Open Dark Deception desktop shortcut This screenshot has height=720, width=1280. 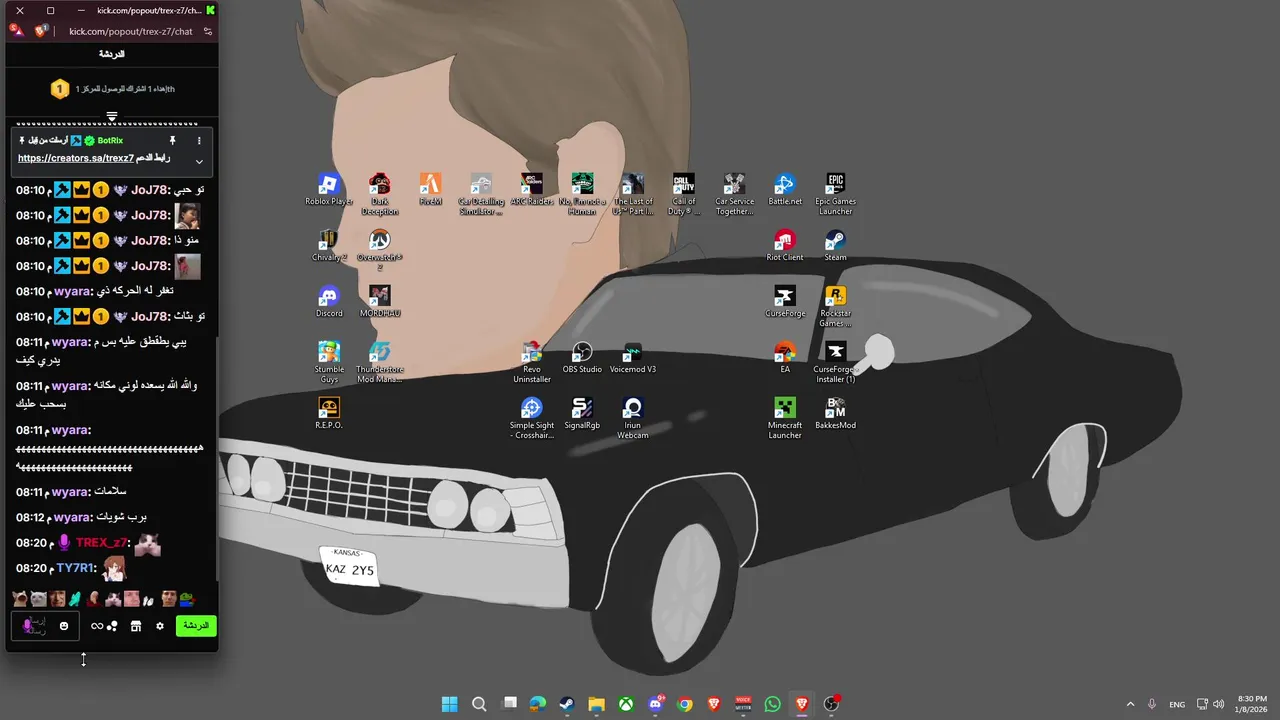[x=379, y=194]
